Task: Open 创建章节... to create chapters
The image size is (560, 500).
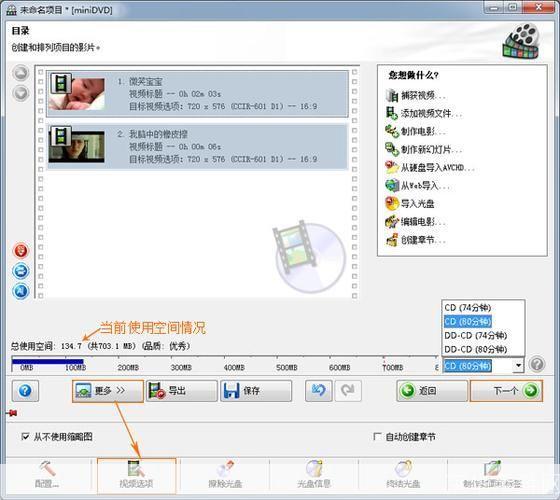Action: click(x=415, y=240)
